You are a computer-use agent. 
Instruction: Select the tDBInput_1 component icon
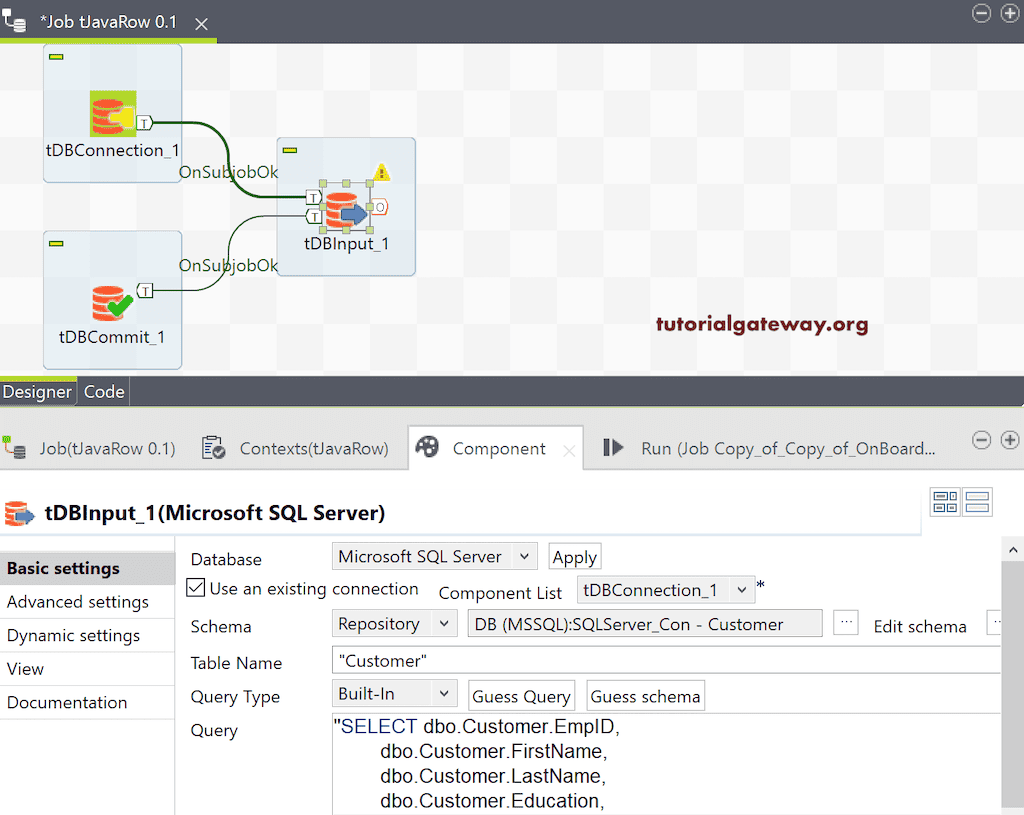point(347,209)
